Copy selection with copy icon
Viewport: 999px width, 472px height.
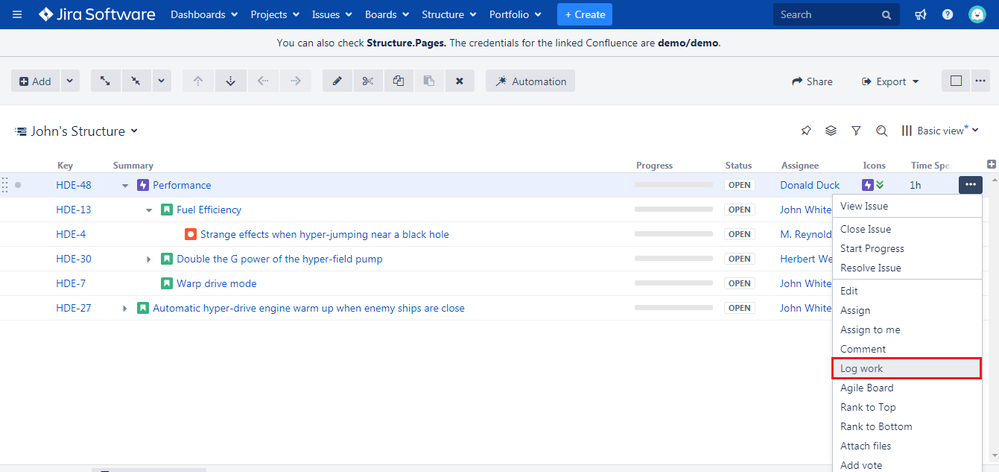(398, 81)
